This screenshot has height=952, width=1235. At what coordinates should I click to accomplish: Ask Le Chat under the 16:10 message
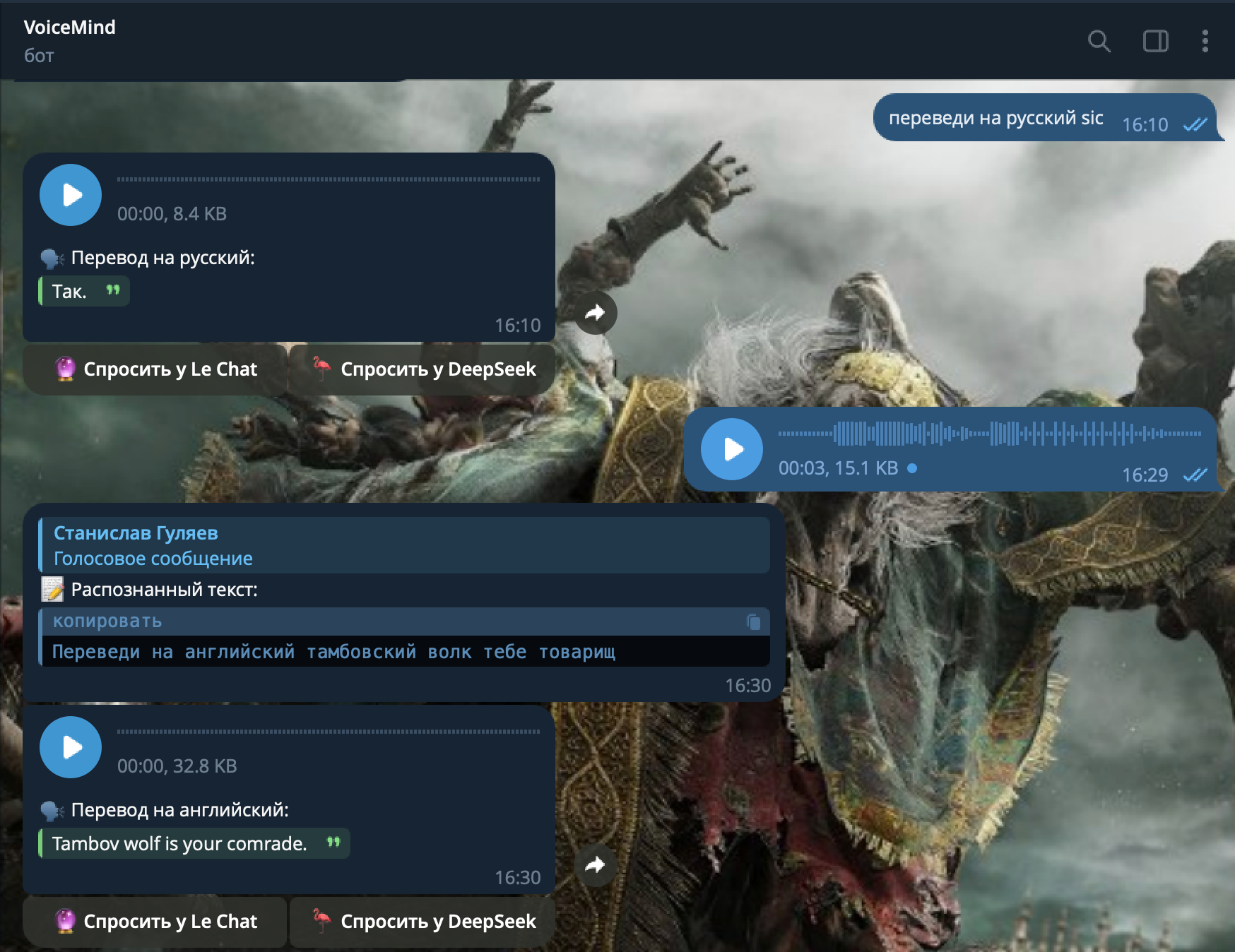click(x=155, y=369)
